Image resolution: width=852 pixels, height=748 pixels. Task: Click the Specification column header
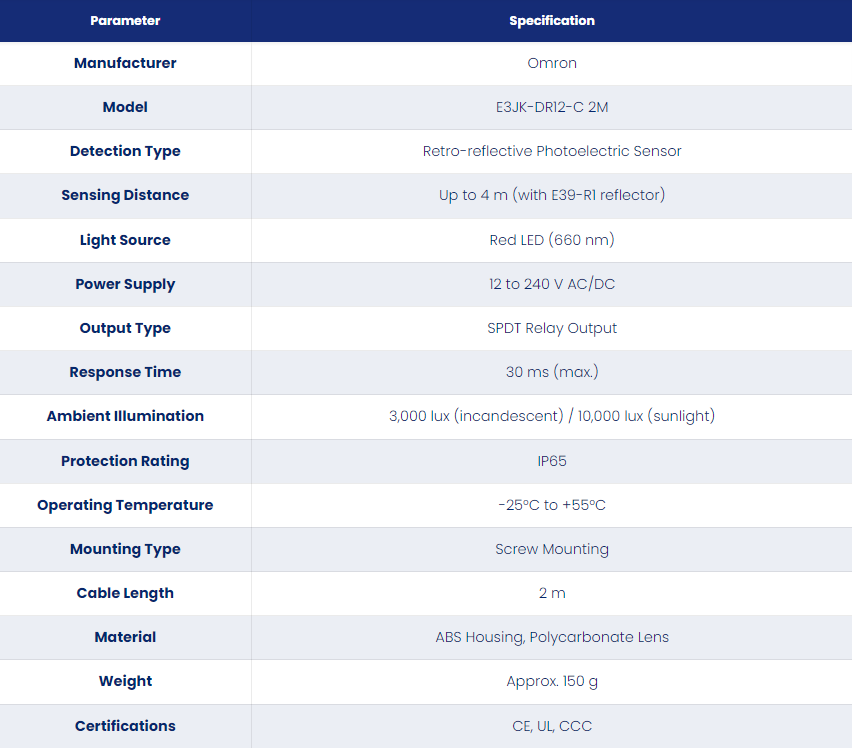(x=552, y=21)
